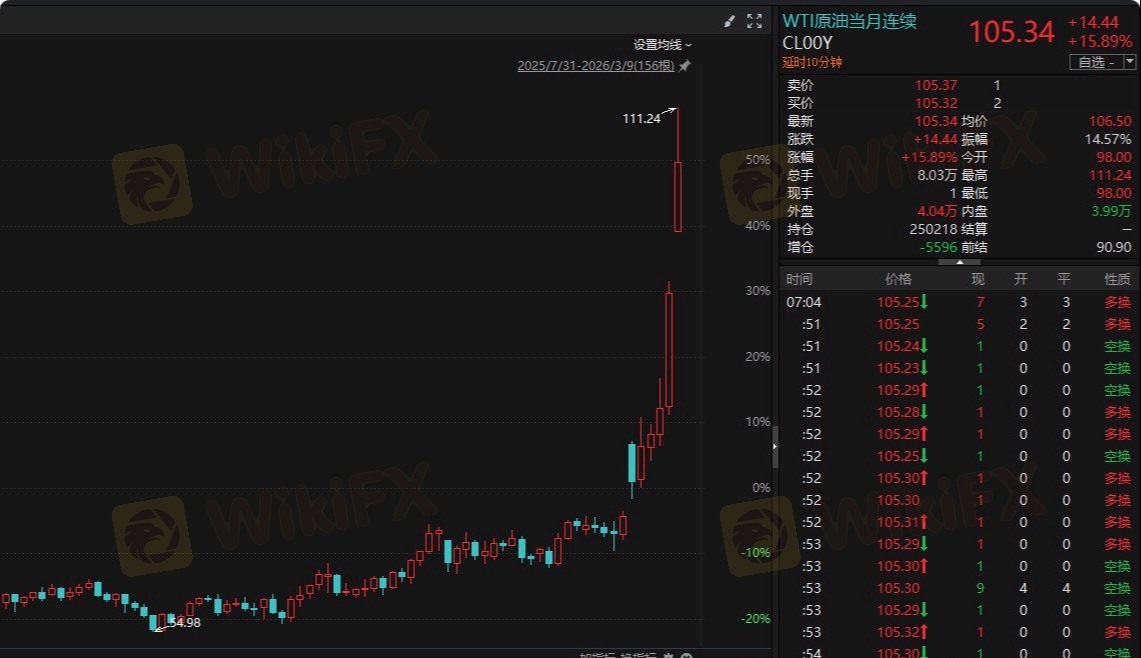Image resolution: width=1141 pixels, height=658 pixels.
Task: Click the WTI原油当月连续 title
Action: 849,21
